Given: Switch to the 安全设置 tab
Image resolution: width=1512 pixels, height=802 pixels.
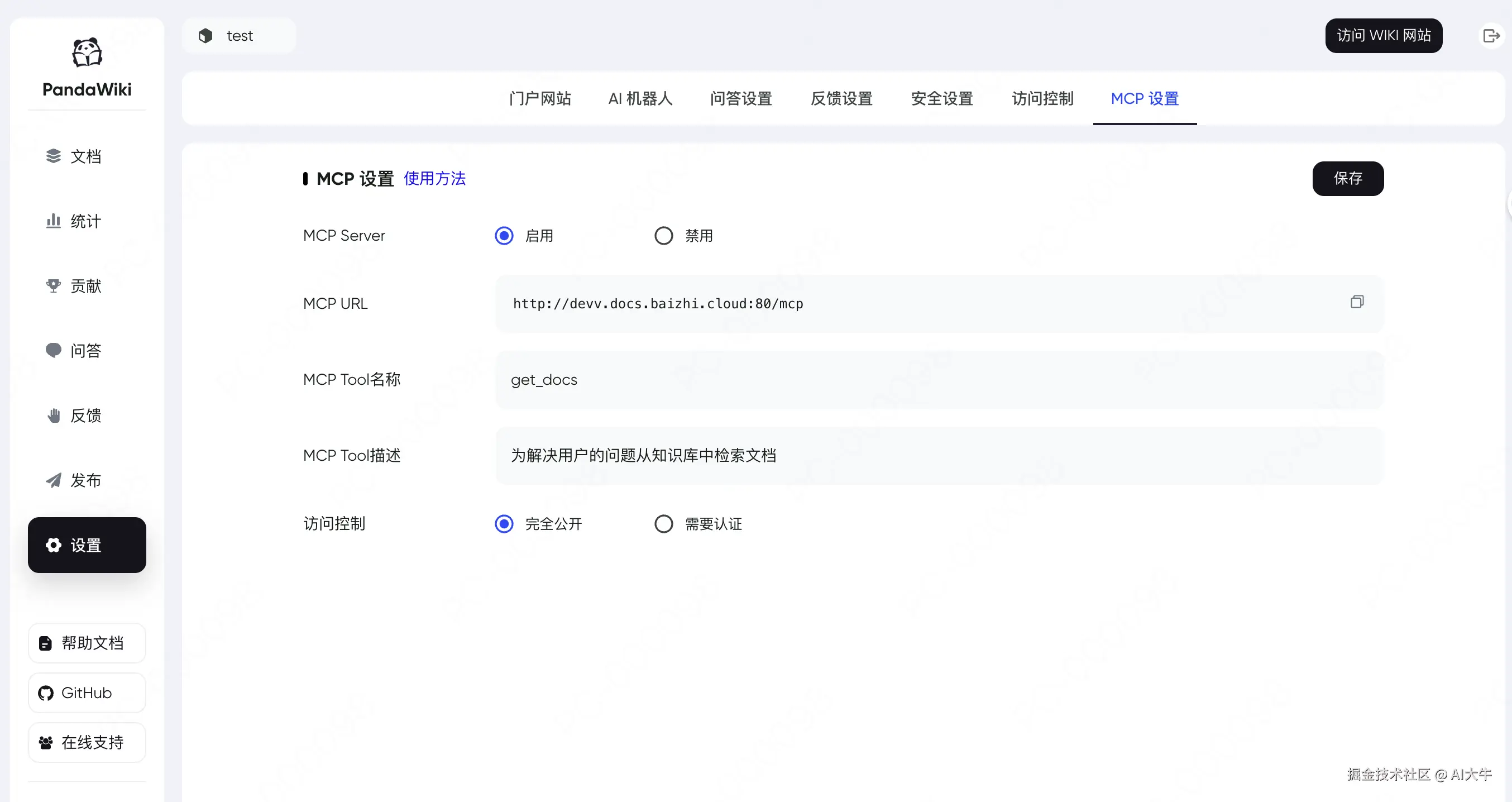Looking at the screenshot, I should coord(941,99).
